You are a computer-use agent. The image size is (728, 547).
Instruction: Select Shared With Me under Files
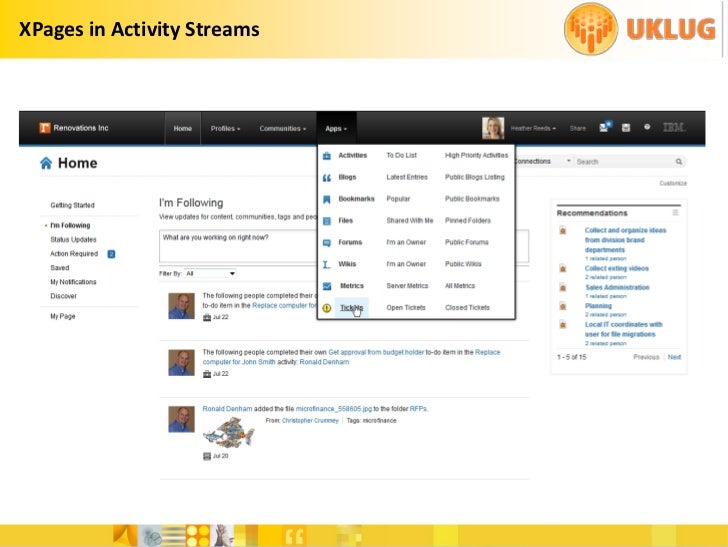coord(410,221)
